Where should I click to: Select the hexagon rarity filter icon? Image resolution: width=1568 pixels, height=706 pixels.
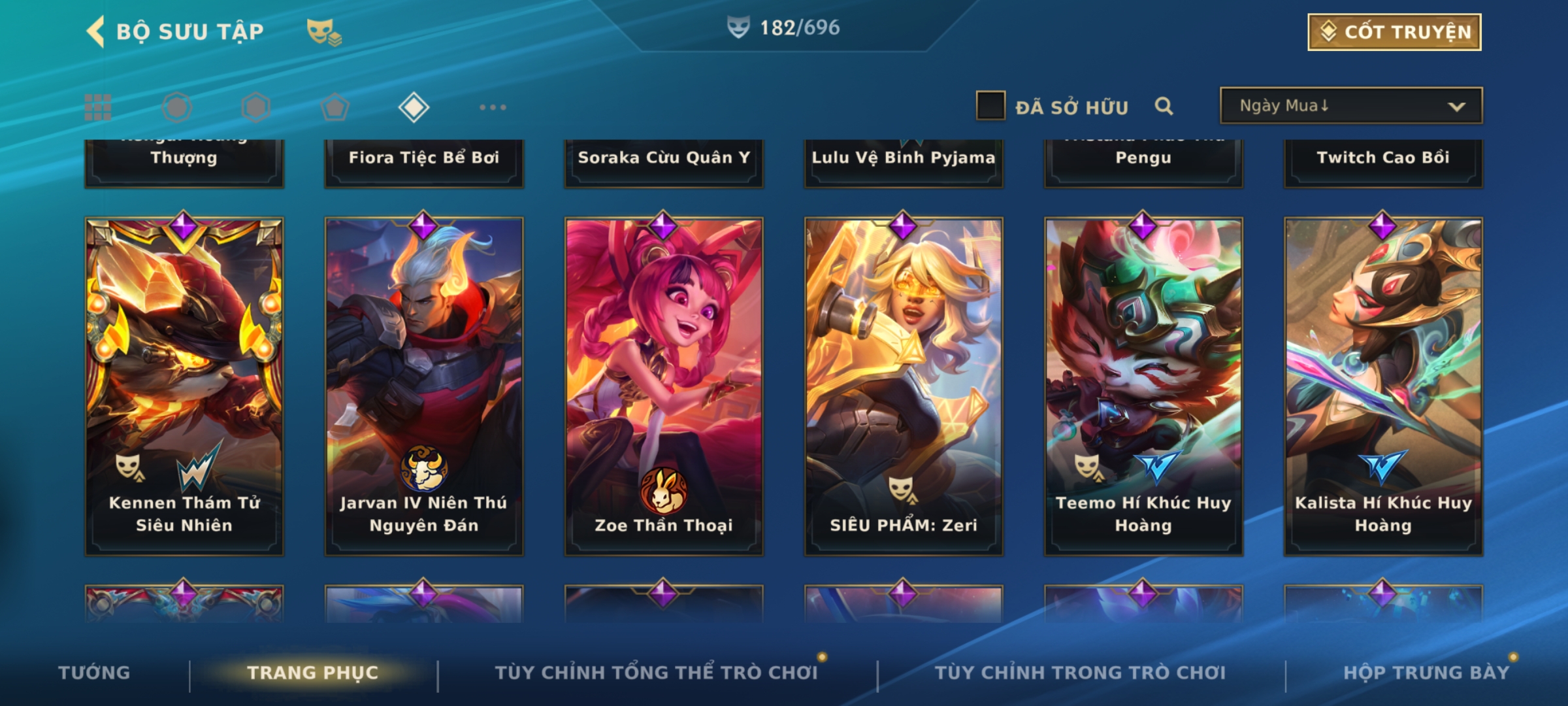tap(255, 107)
